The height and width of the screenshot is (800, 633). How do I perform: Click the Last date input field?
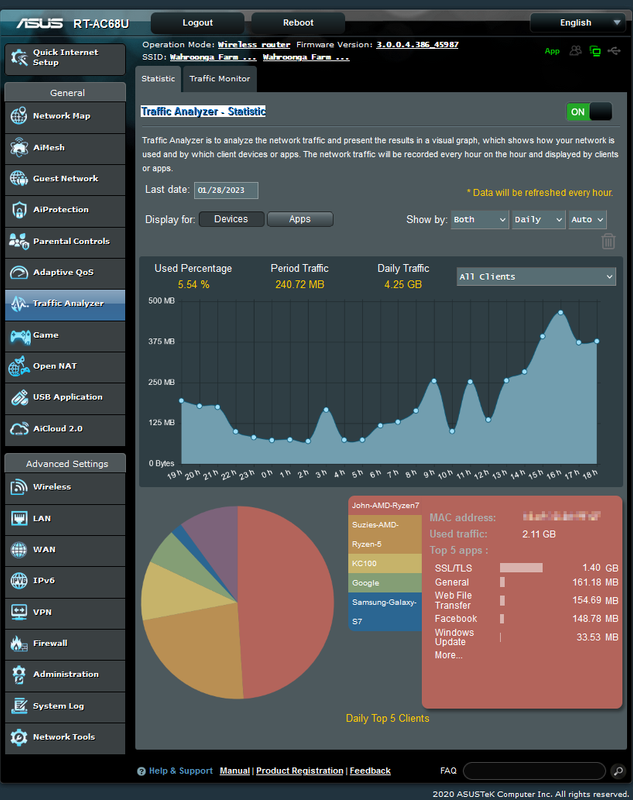tap(226, 190)
